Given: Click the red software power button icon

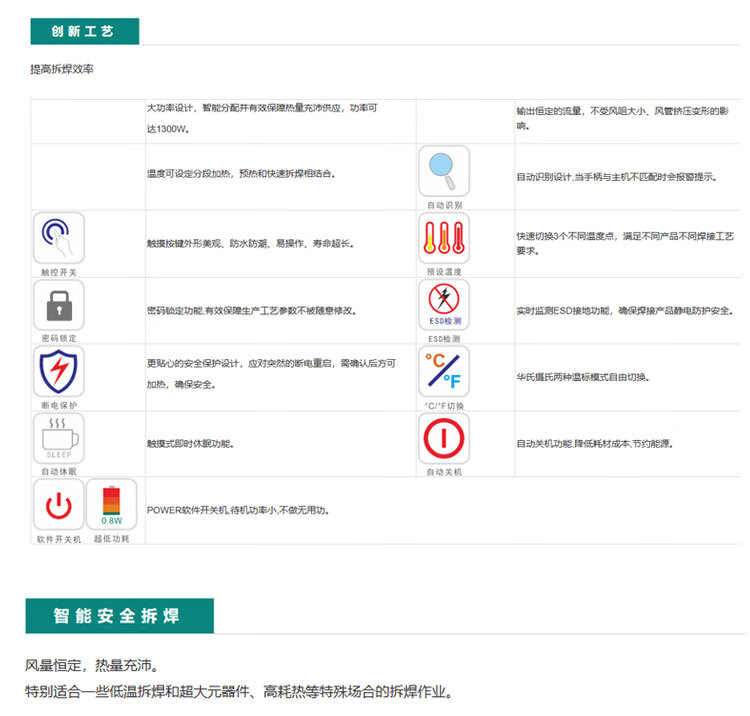Looking at the screenshot, I should point(58,504).
